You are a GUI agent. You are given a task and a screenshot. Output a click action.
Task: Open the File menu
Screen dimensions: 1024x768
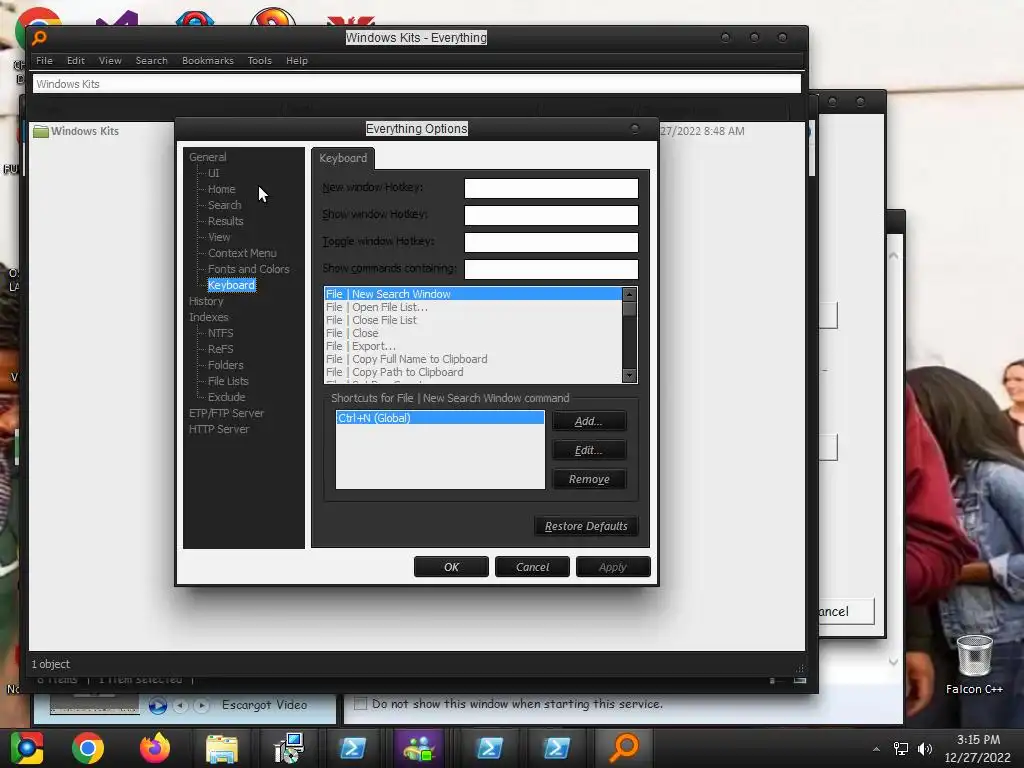click(x=44, y=61)
